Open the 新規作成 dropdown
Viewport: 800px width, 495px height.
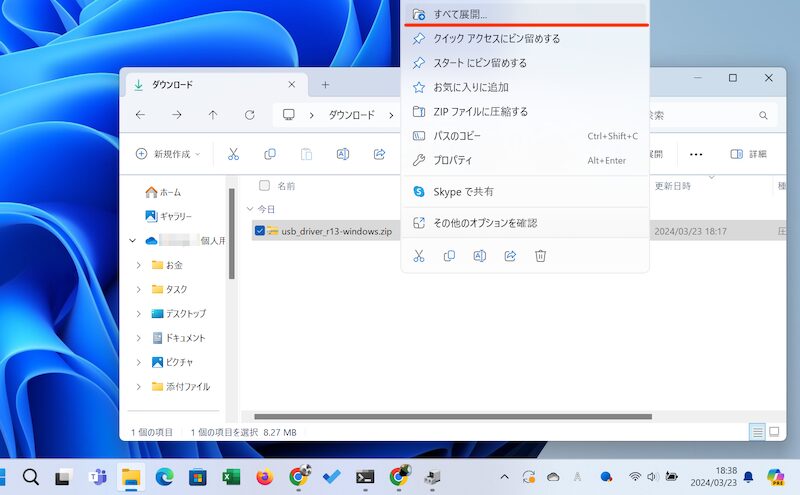(168, 154)
